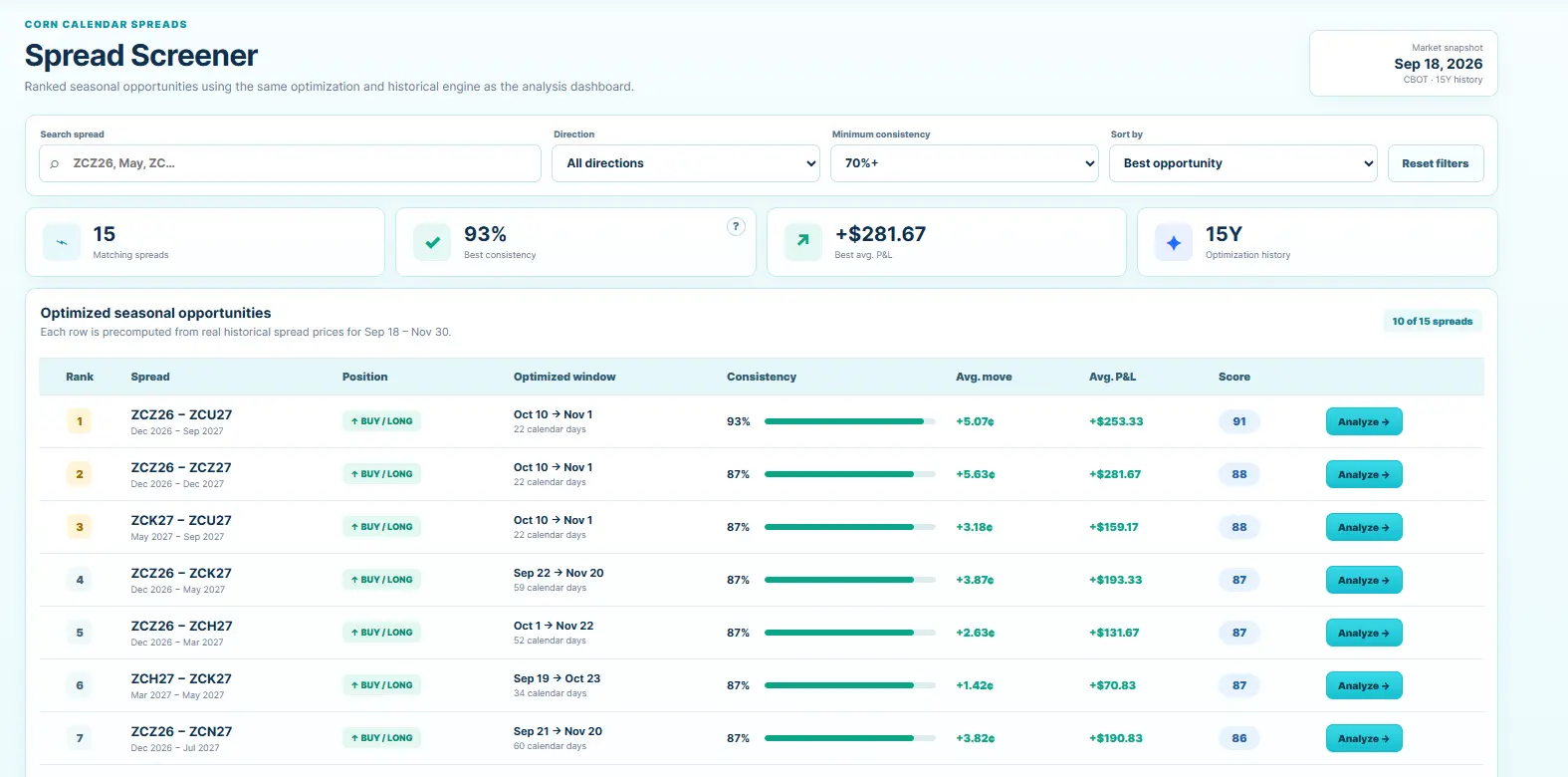Focus the Search spread input field
The height and width of the screenshot is (777, 1568).
tap(290, 163)
